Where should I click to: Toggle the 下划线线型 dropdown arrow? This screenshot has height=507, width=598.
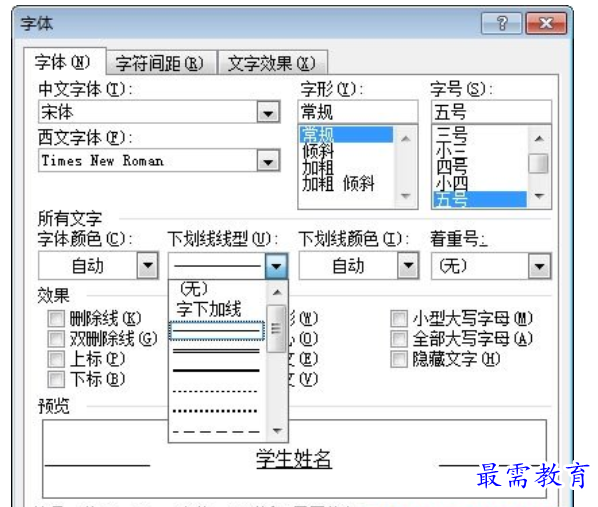276,266
